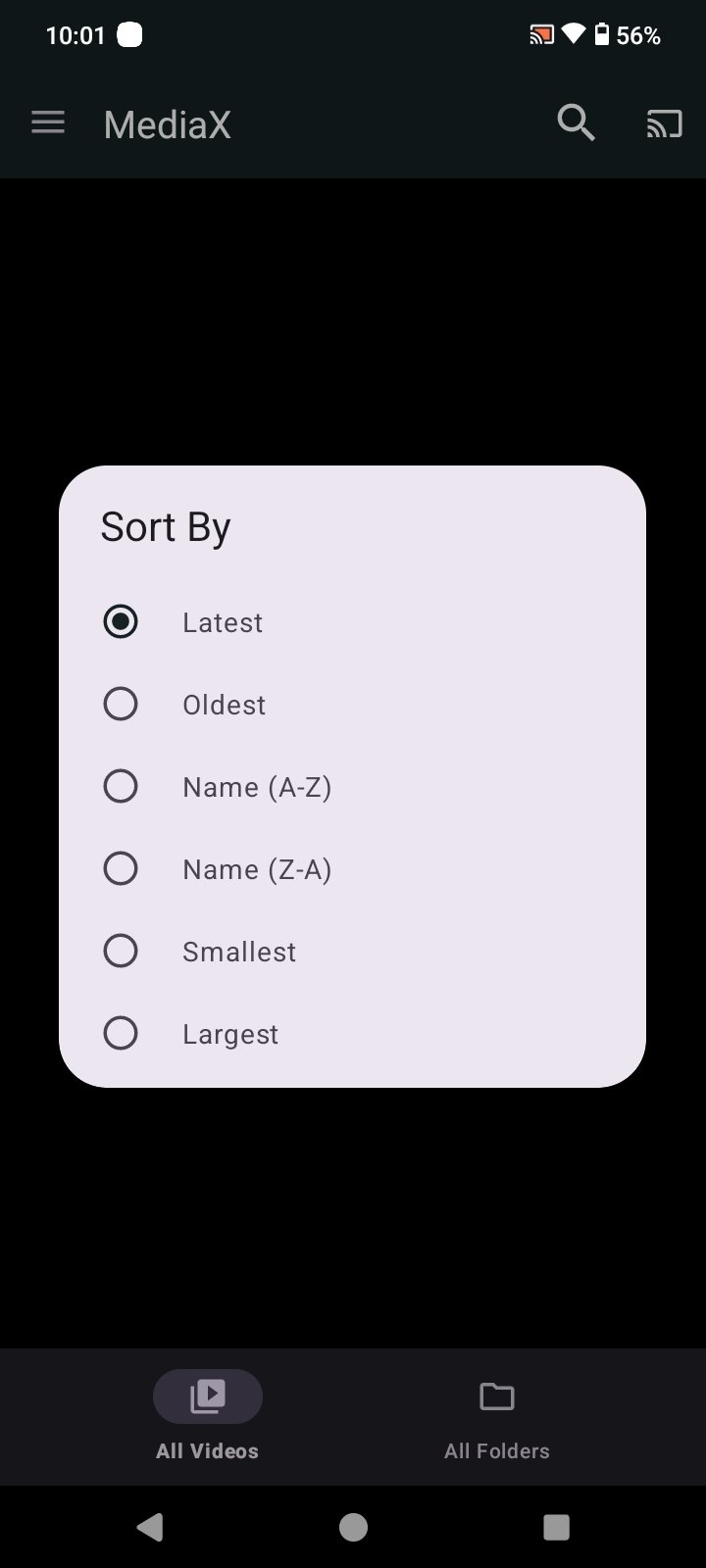Tap the Largest sort label text
Screen dimensions: 706x1568
(230, 1035)
